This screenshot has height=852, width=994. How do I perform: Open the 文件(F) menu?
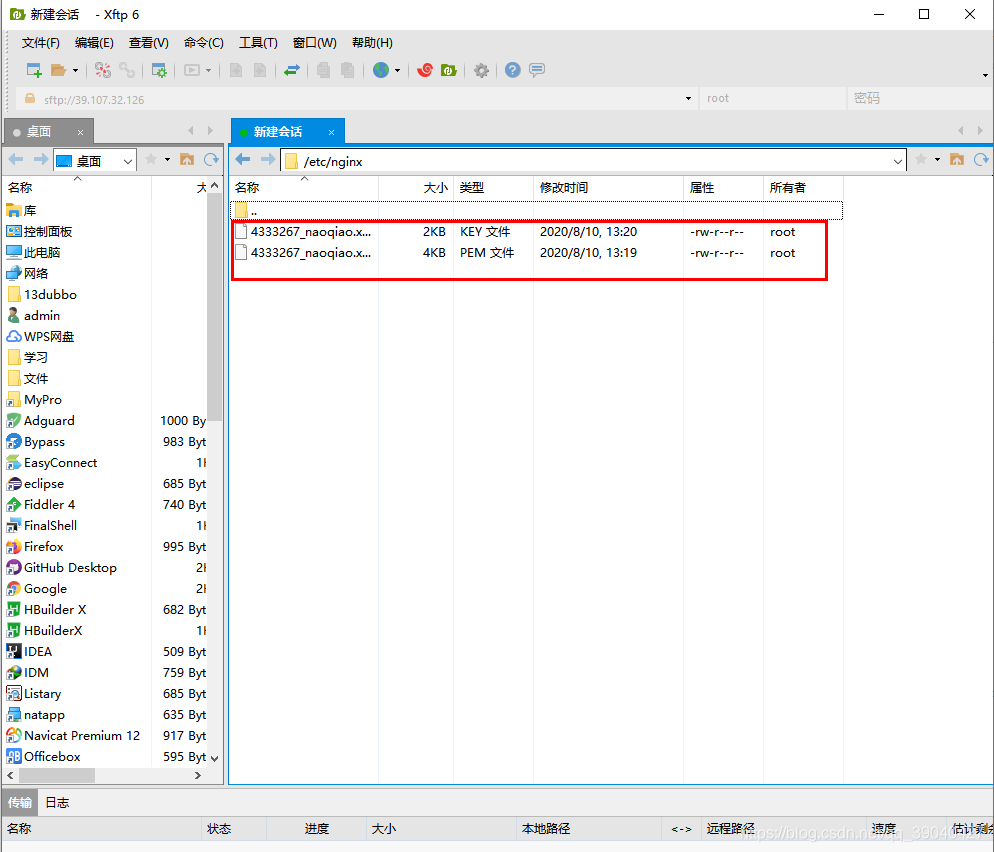pyautogui.click(x=41, y=42)
